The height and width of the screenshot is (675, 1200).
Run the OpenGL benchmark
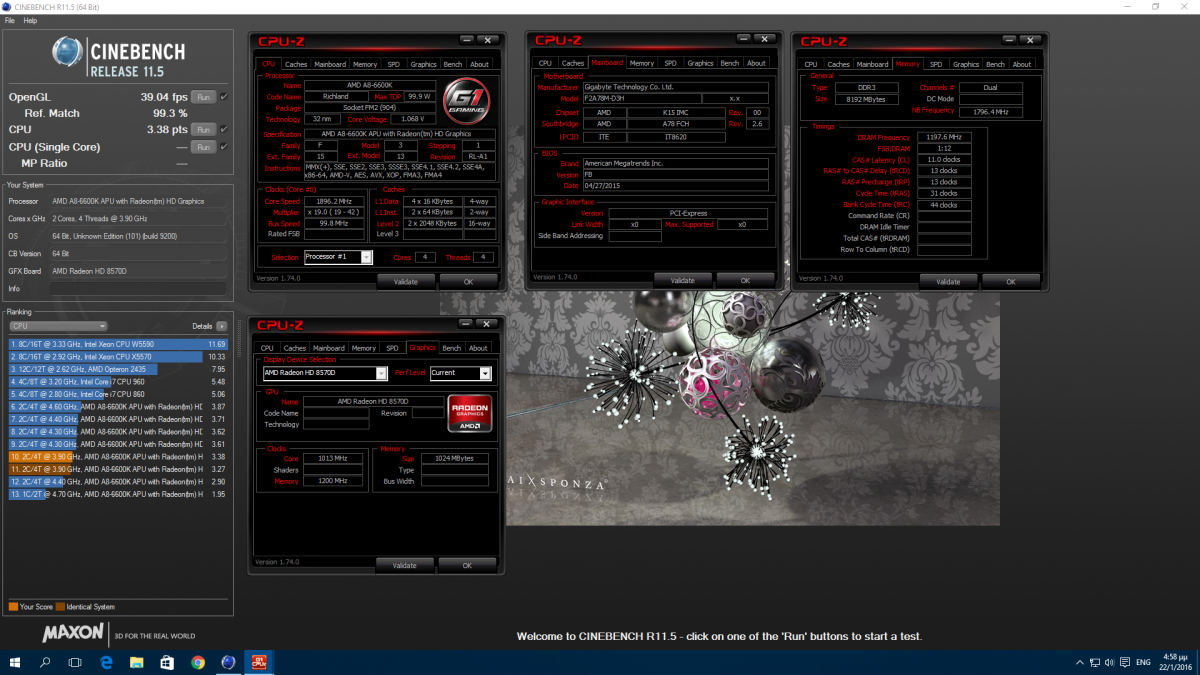(204, 97)
